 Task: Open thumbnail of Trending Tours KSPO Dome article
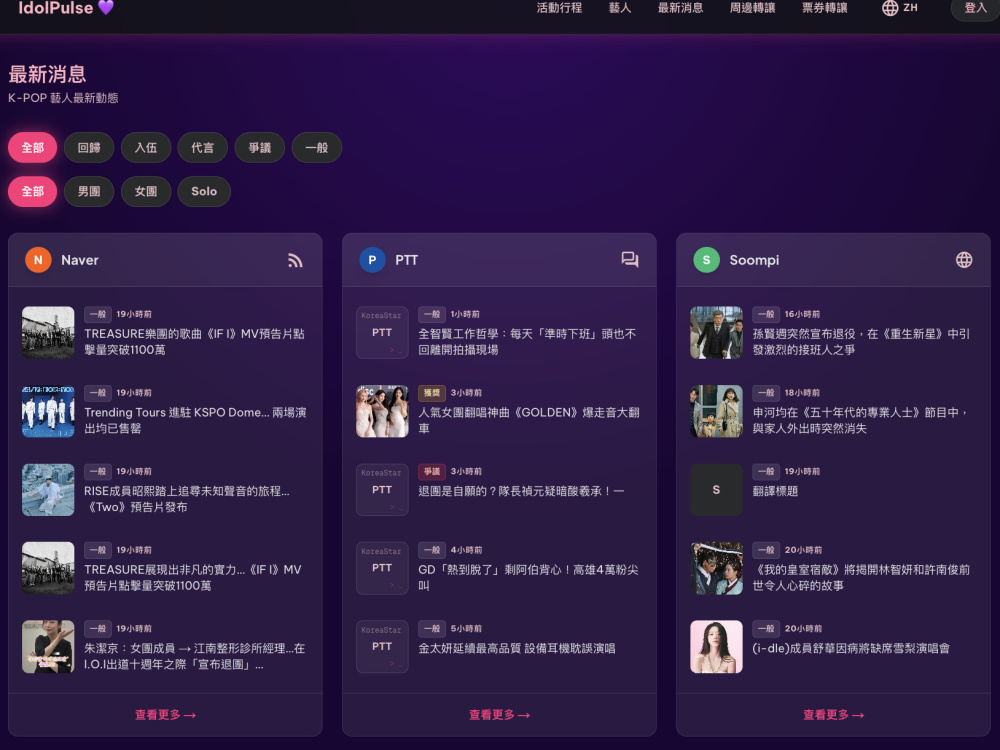tap(48, 411)
